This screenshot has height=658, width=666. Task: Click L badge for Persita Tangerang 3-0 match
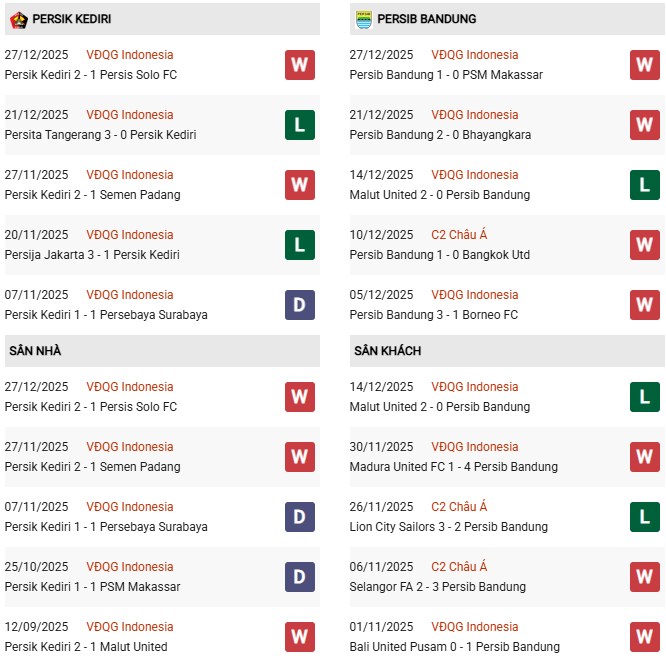point(300,125)
